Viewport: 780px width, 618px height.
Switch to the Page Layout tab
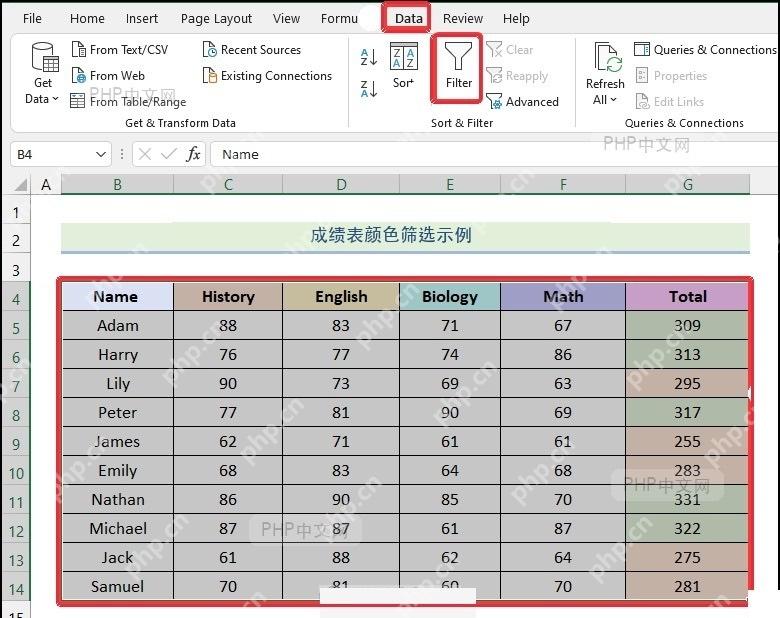click(216, 18)
